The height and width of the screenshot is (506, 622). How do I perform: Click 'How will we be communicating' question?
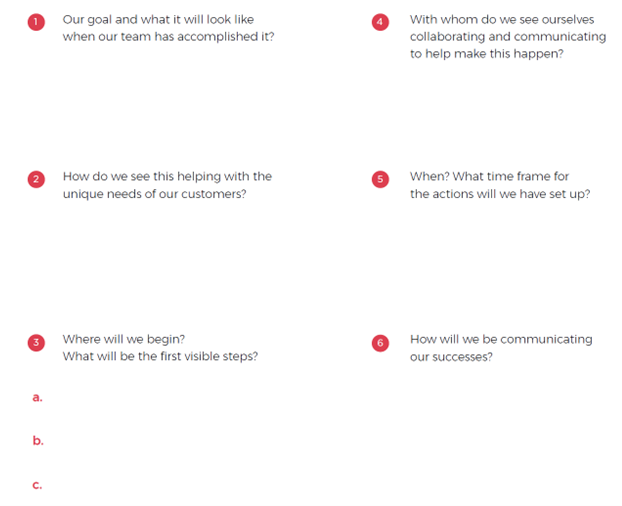coord(501,339)
